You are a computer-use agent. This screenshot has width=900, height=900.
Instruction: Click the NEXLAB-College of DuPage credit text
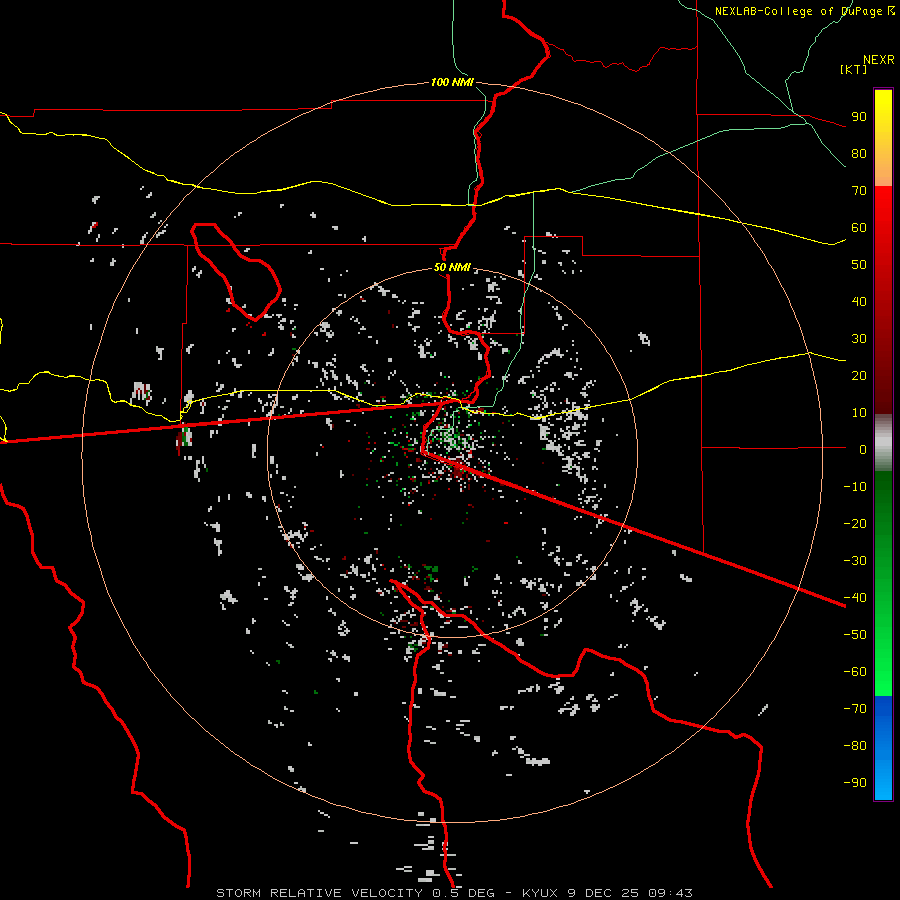[804, 11]
